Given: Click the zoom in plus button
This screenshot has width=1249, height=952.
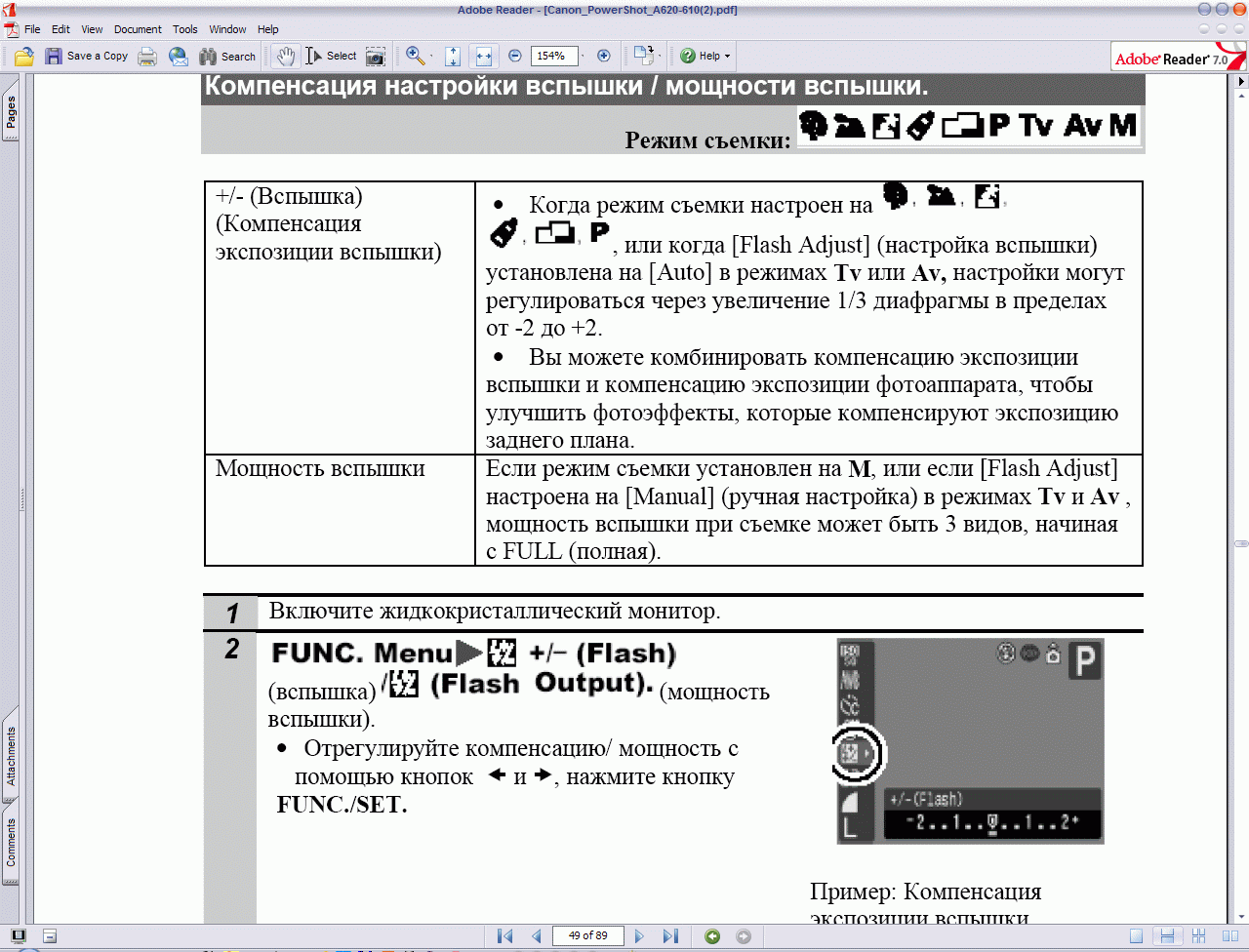Looking at the screenshot, I should coord(604,57).
